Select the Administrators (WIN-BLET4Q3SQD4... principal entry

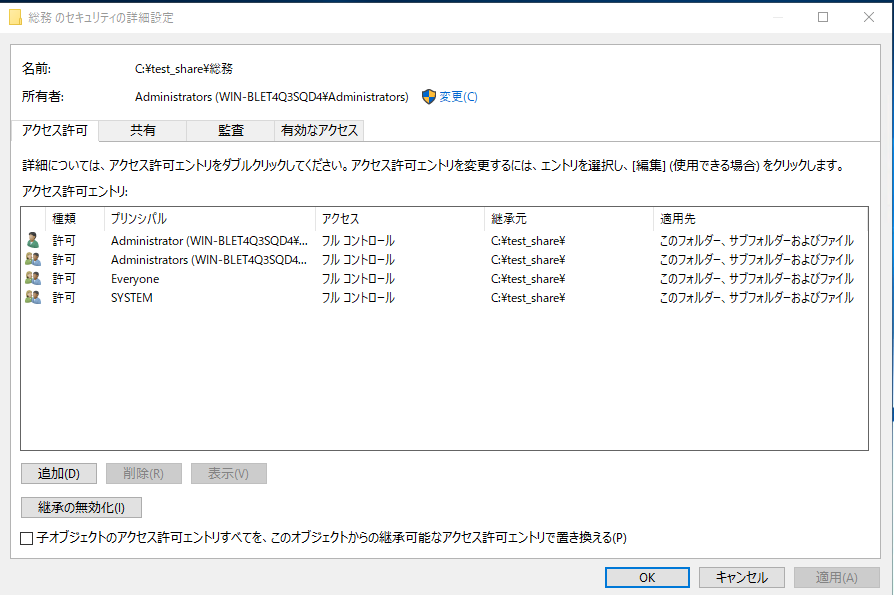point(209,259)
